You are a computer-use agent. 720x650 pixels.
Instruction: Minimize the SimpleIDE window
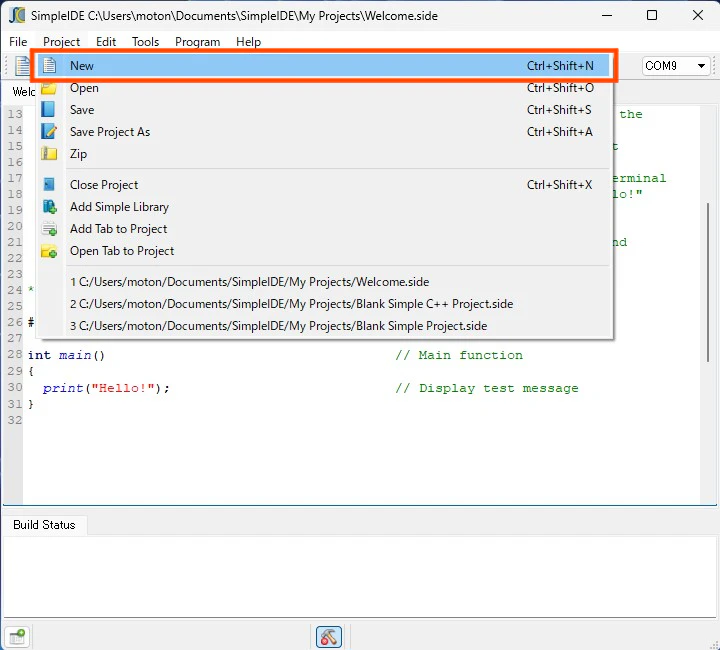tap(607, 15)
